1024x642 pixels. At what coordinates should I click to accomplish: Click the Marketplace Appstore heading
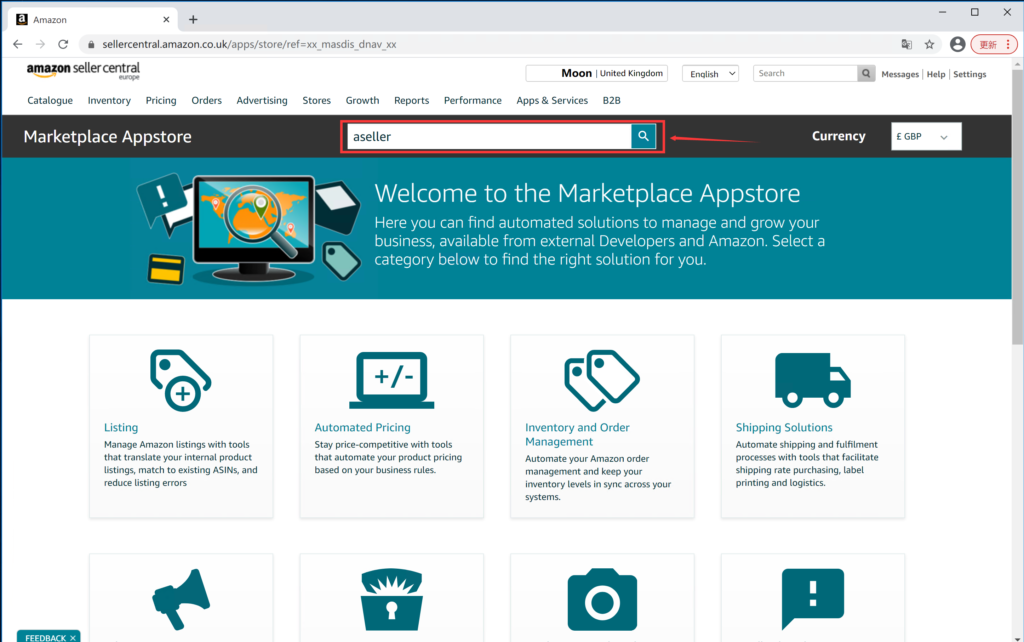[108, 136]
